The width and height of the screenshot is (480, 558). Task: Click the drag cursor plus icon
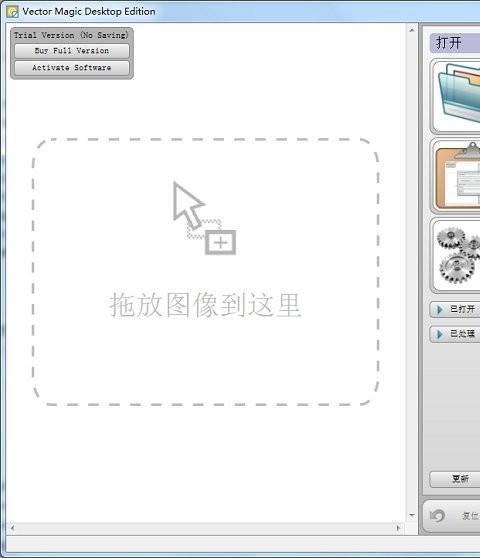pyautogui.click(x=204, y=218)
